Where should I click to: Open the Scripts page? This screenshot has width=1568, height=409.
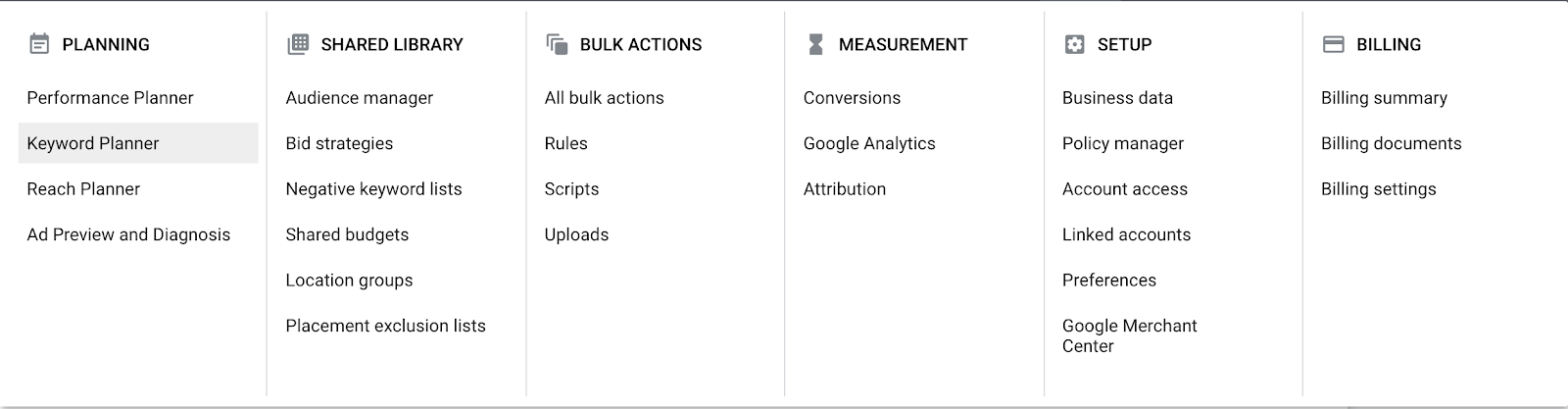tap(571, 189)
